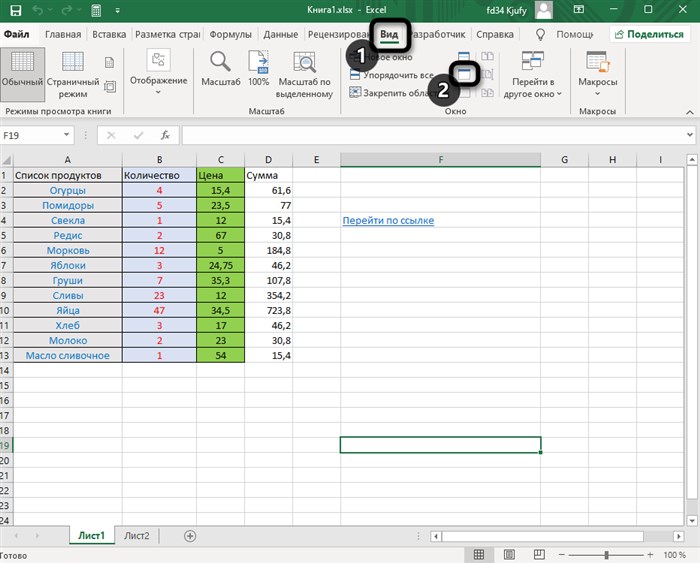Screen dimensions: 700x563
Task: Click the Save icon in the title bar
Action: click(x=16, y=10)
